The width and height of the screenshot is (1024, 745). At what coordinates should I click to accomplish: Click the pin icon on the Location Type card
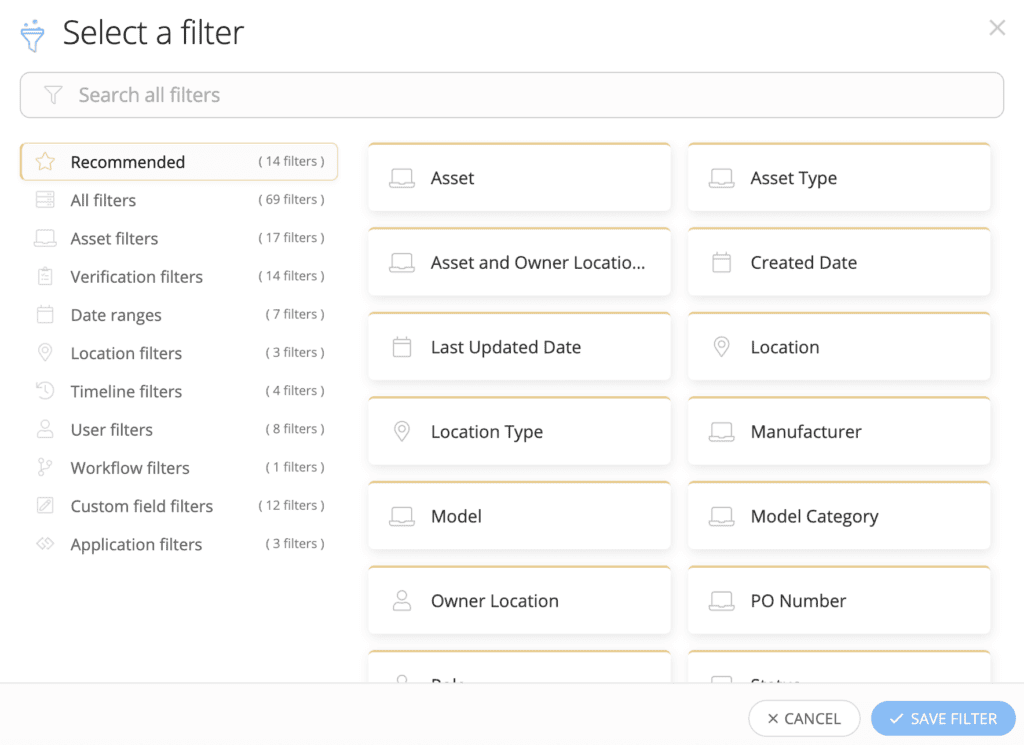point(402,432)
